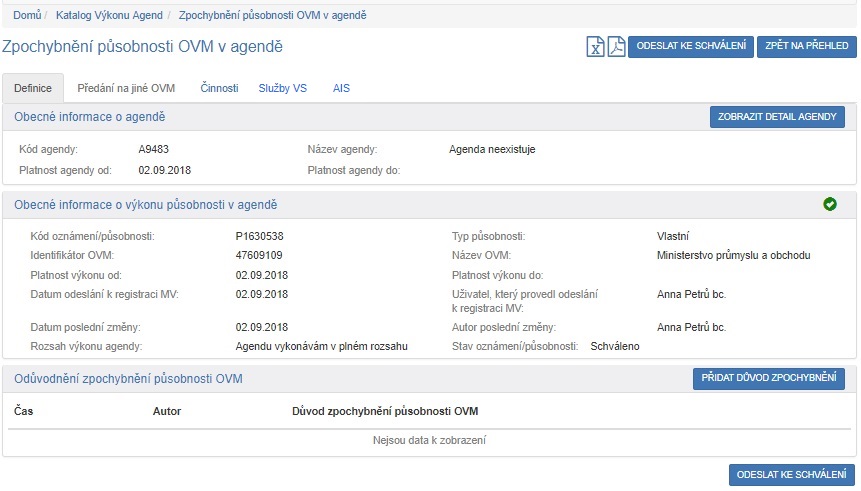Click the green check status icon

click(x=829, y=204)
